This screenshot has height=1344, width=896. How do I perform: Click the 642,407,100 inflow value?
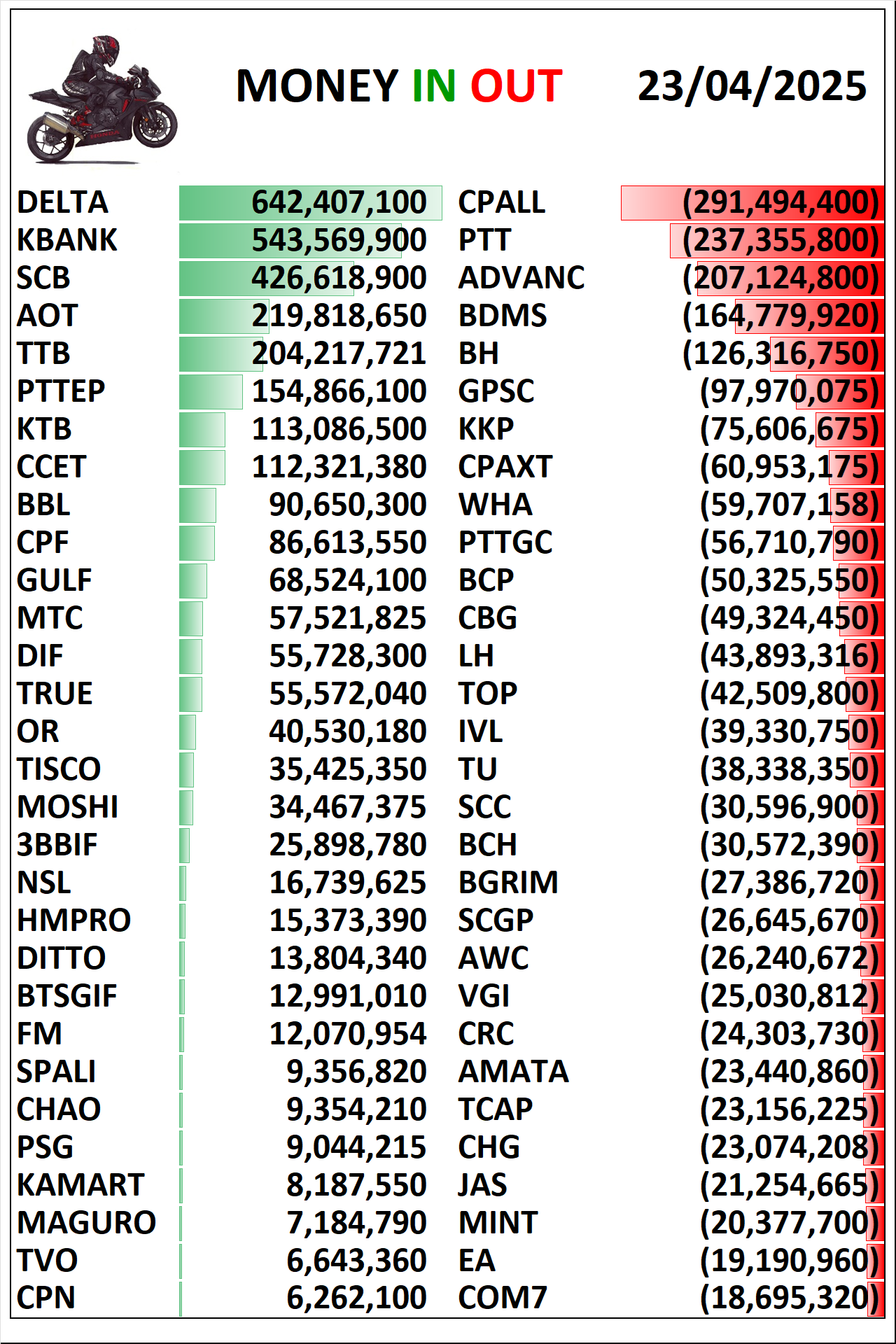[339, 202]
